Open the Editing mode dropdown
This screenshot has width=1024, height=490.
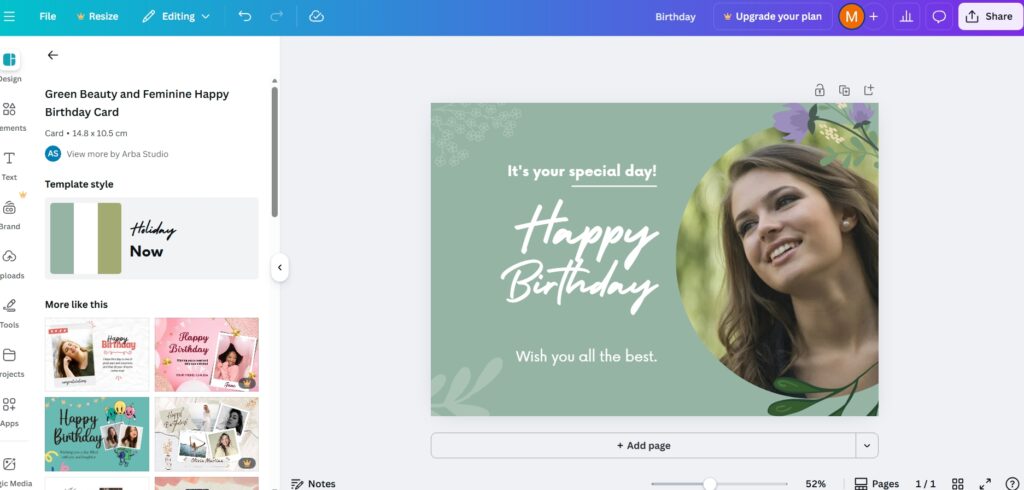click(176, 17)
